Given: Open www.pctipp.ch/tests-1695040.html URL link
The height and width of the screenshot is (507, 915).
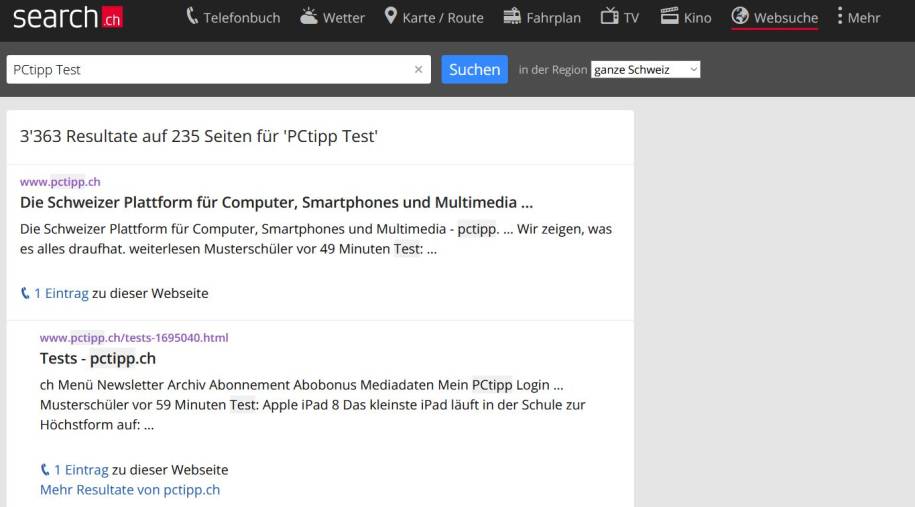Looking at the screenshot, I should pyautogui.click(x=134, y=337).
